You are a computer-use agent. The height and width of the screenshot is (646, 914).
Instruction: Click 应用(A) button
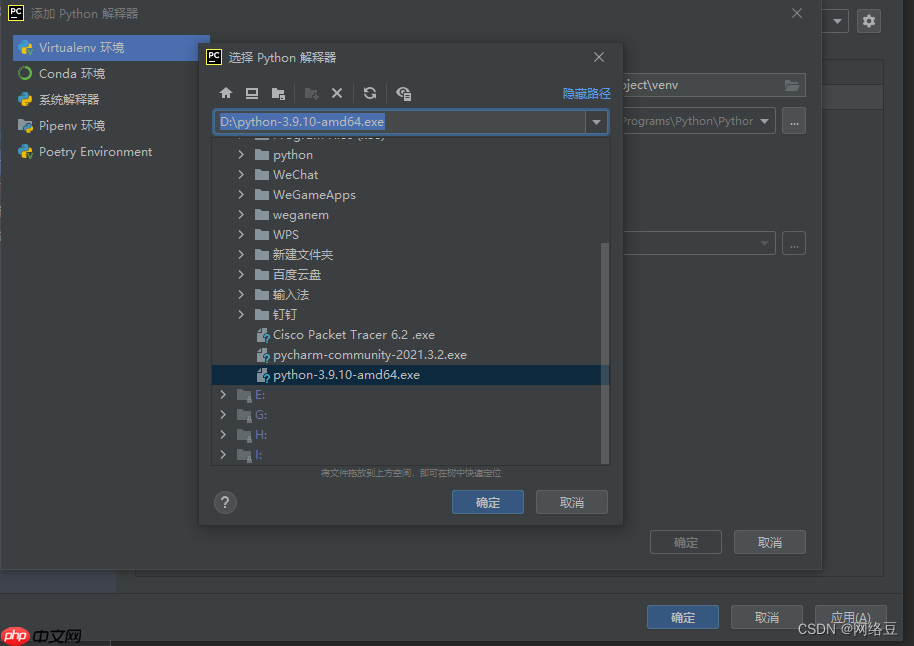[x=850, y=617]
